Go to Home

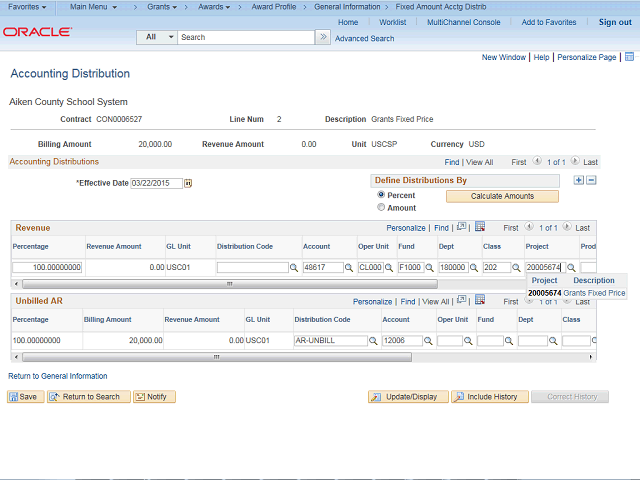pos(348,22)
